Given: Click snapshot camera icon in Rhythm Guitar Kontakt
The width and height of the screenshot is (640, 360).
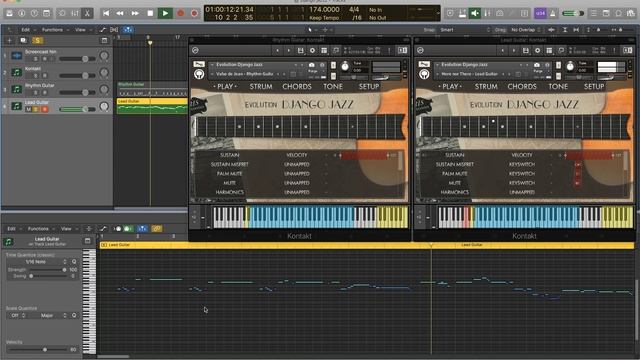Looking at the screenshot, I should [x=312, y=65].
